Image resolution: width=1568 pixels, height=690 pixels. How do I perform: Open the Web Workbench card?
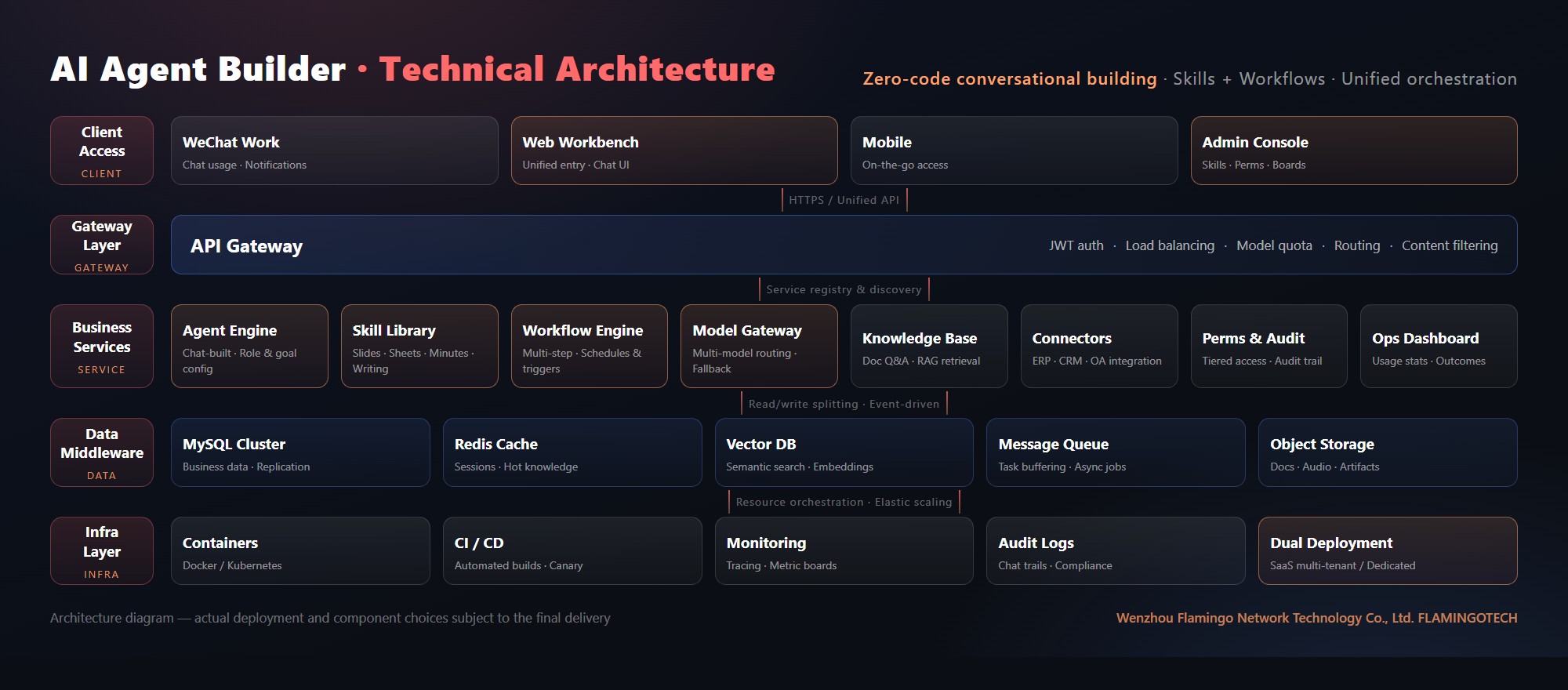(674, 151)
